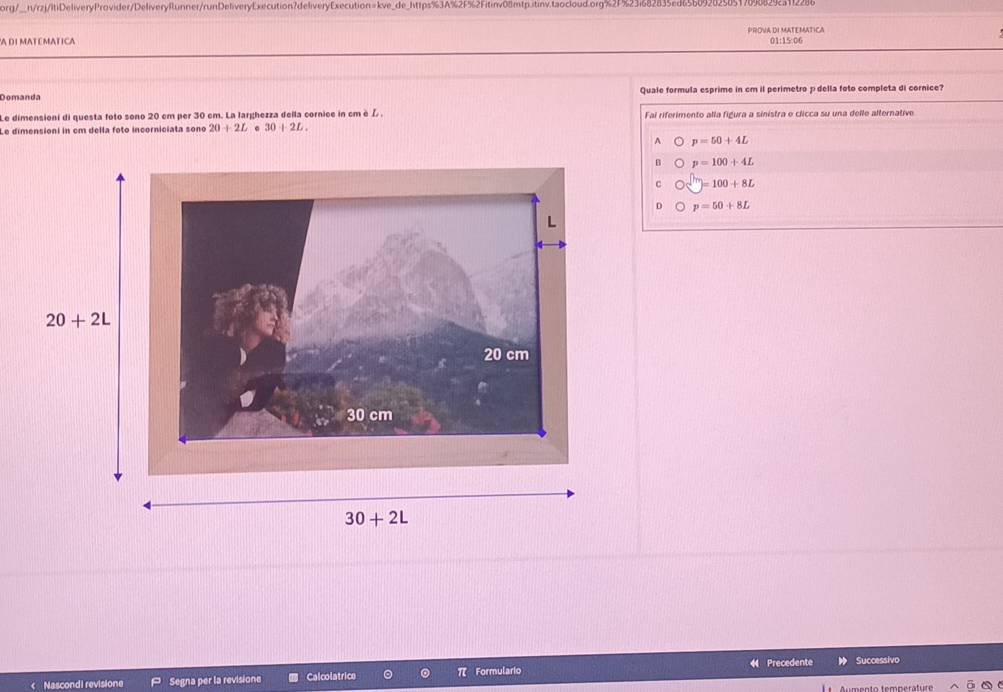The height and width of the screenshot is (692, 1003).
Task: Click the rightmost system tray icon
Action: [997, 686]
